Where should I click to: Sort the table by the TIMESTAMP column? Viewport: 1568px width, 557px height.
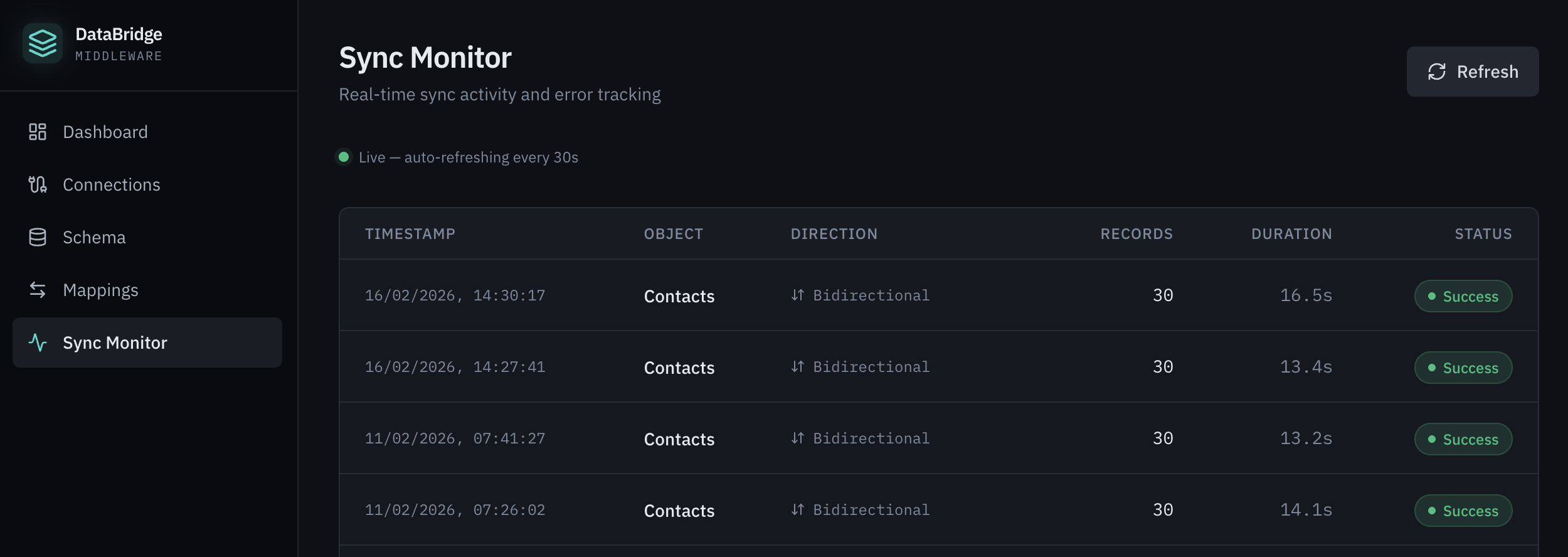411,234
